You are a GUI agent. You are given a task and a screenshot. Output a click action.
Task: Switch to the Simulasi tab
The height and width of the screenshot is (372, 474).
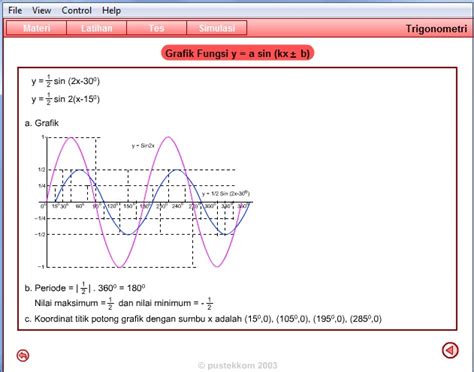pyautogui.click(x=217, y=28)
